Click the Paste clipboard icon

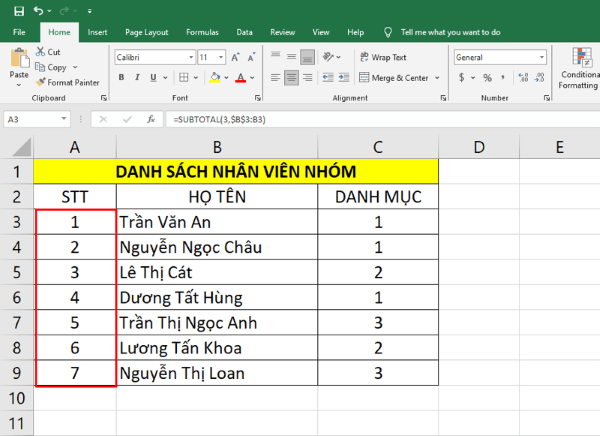click(x=19, y=59)
